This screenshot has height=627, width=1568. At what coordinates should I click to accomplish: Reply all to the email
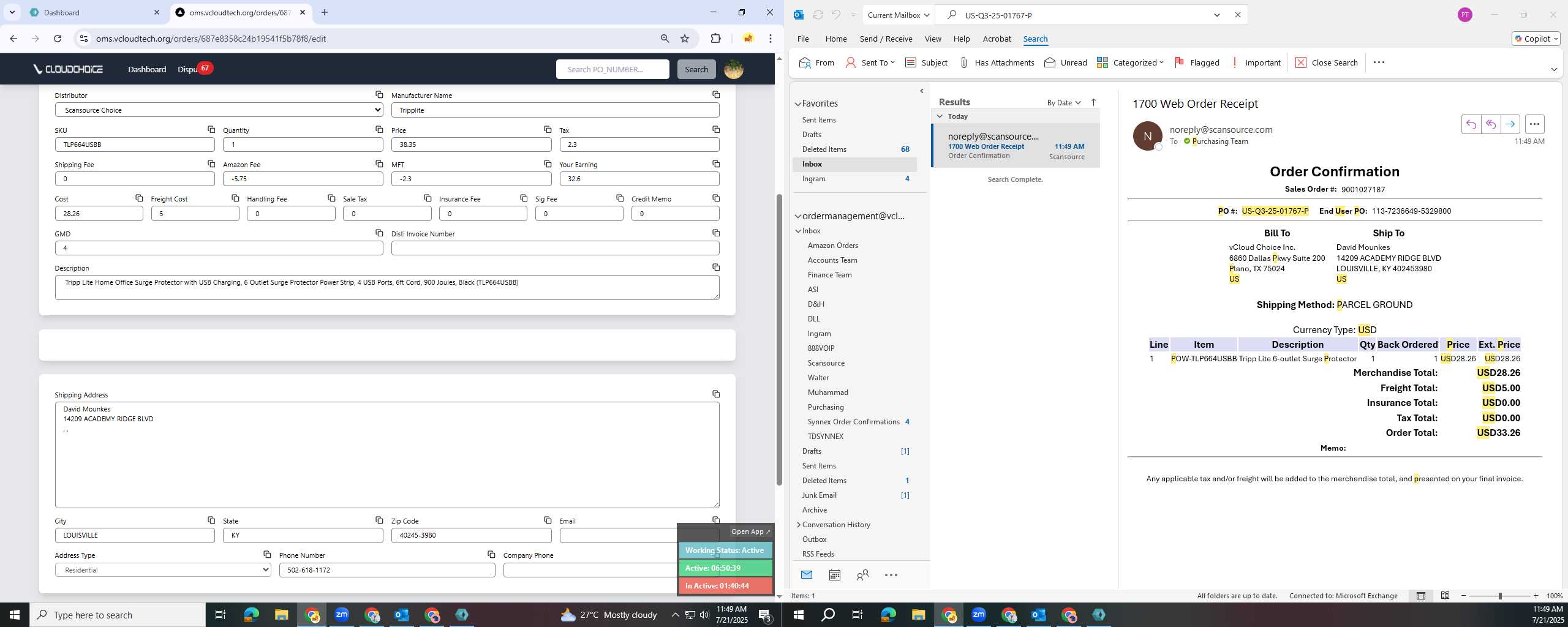pos(1491,124)
